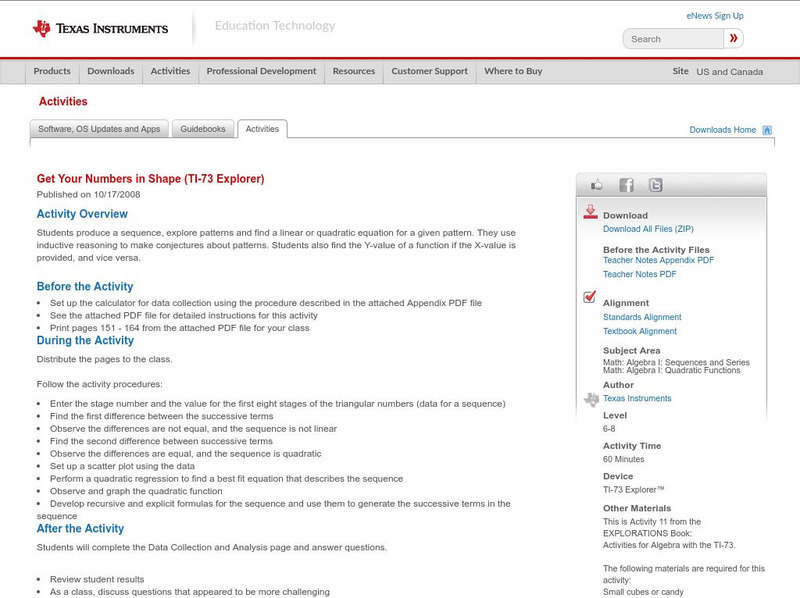Click 'Review student results' bullet
Screen dimensions: 800x598
click(97, 580)
